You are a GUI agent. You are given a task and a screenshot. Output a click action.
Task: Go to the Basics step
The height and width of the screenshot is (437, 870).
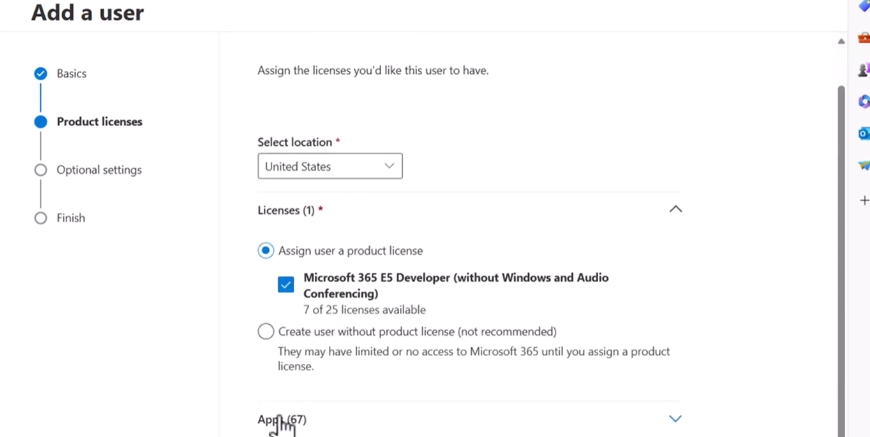coord(71,74)
